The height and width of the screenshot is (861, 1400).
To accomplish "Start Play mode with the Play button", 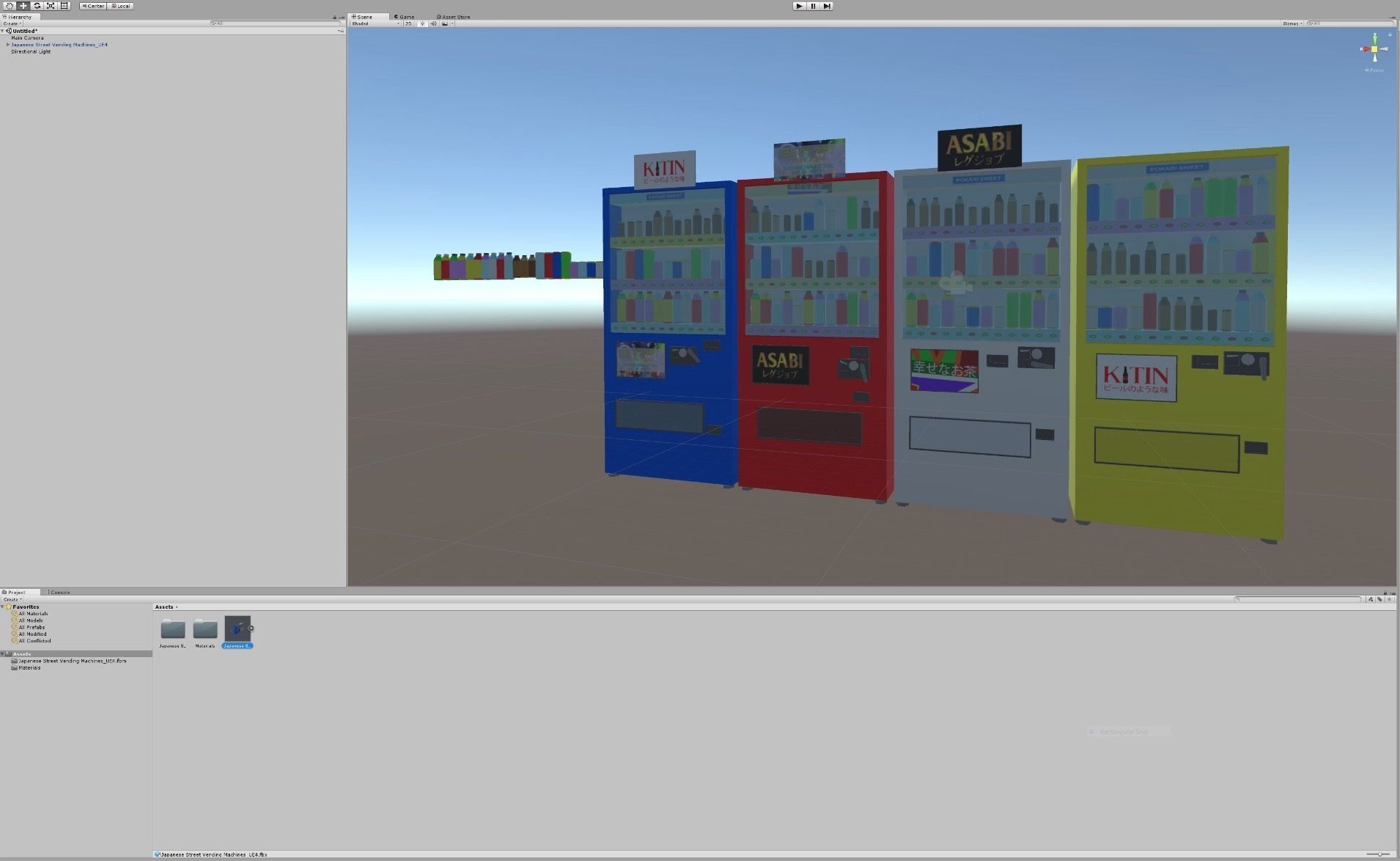I will coord(799,6).
